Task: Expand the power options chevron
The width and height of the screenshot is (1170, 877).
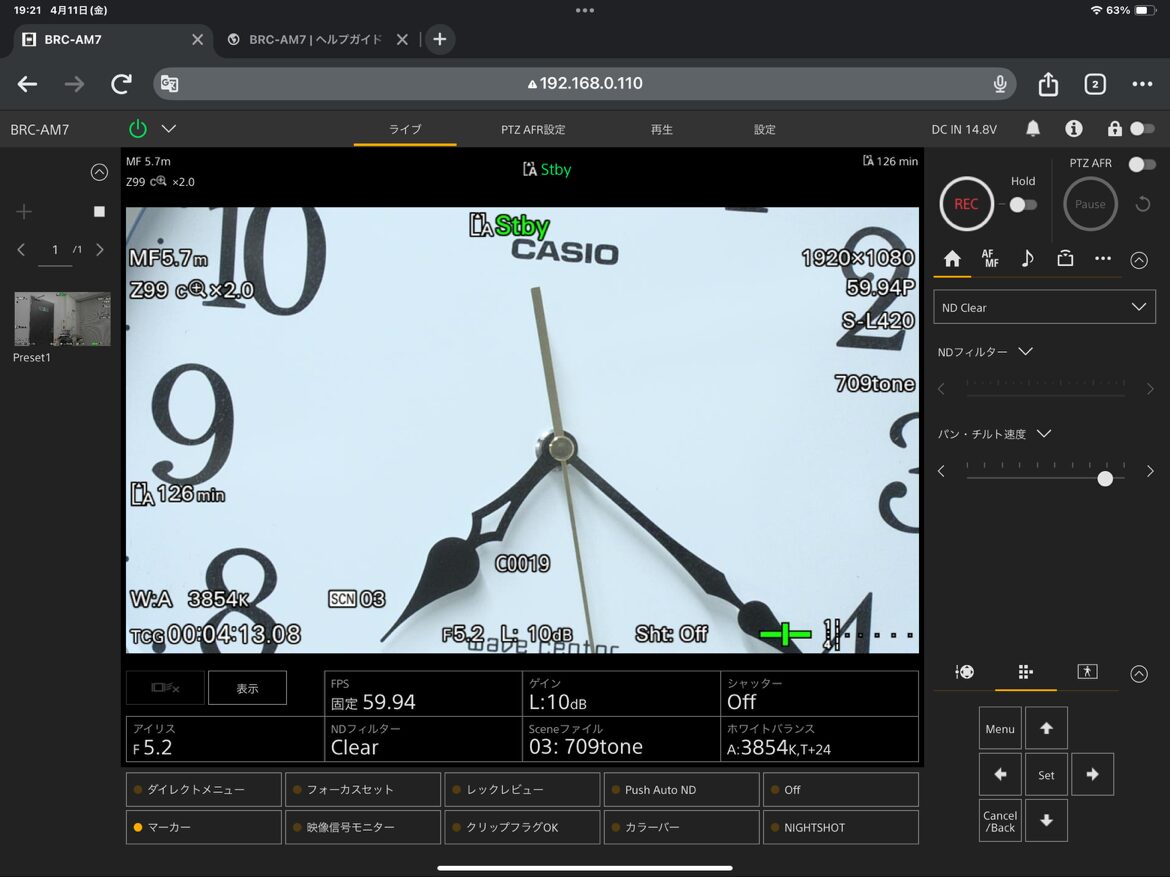Action: pyautogui.click(x=169, y=128)
